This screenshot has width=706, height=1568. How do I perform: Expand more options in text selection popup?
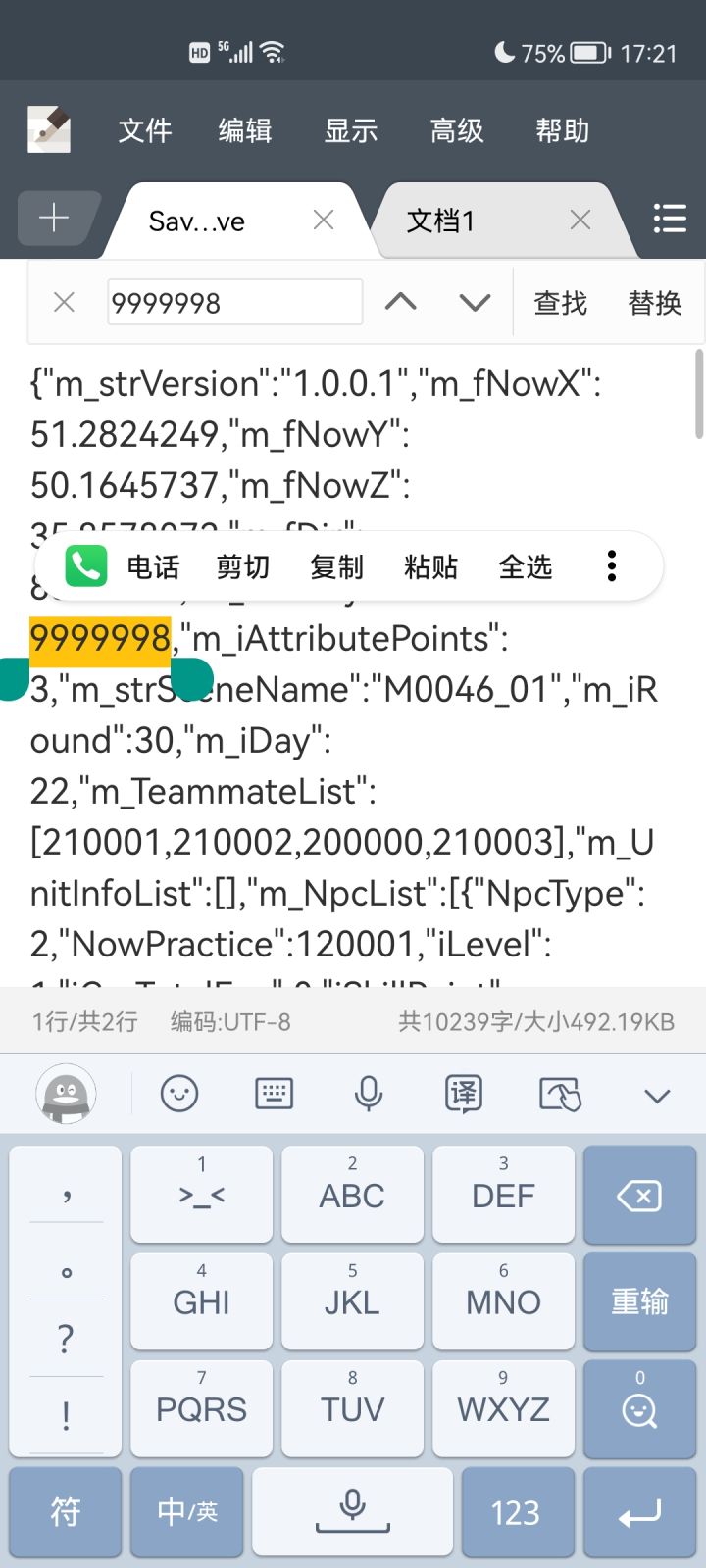[x=612, y=566]
